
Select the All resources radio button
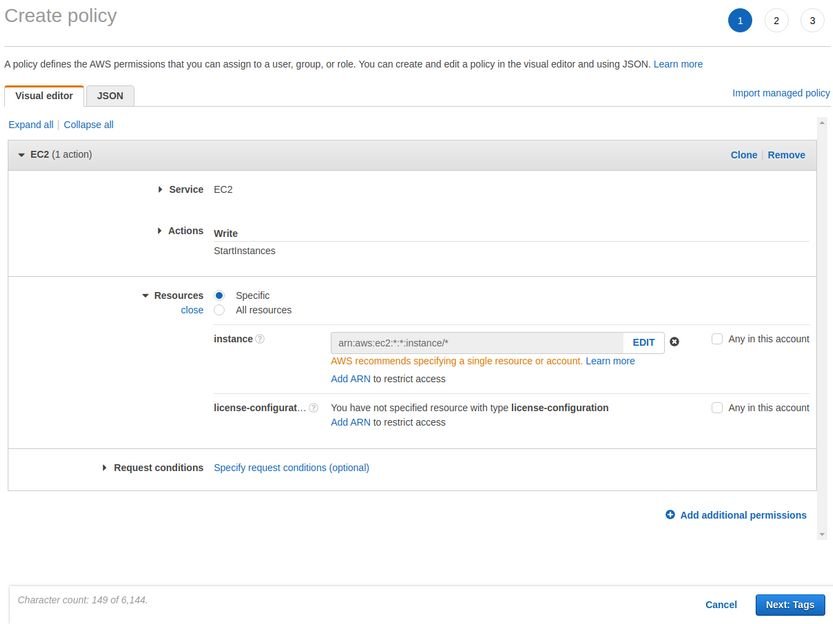[x=219, y=310]
